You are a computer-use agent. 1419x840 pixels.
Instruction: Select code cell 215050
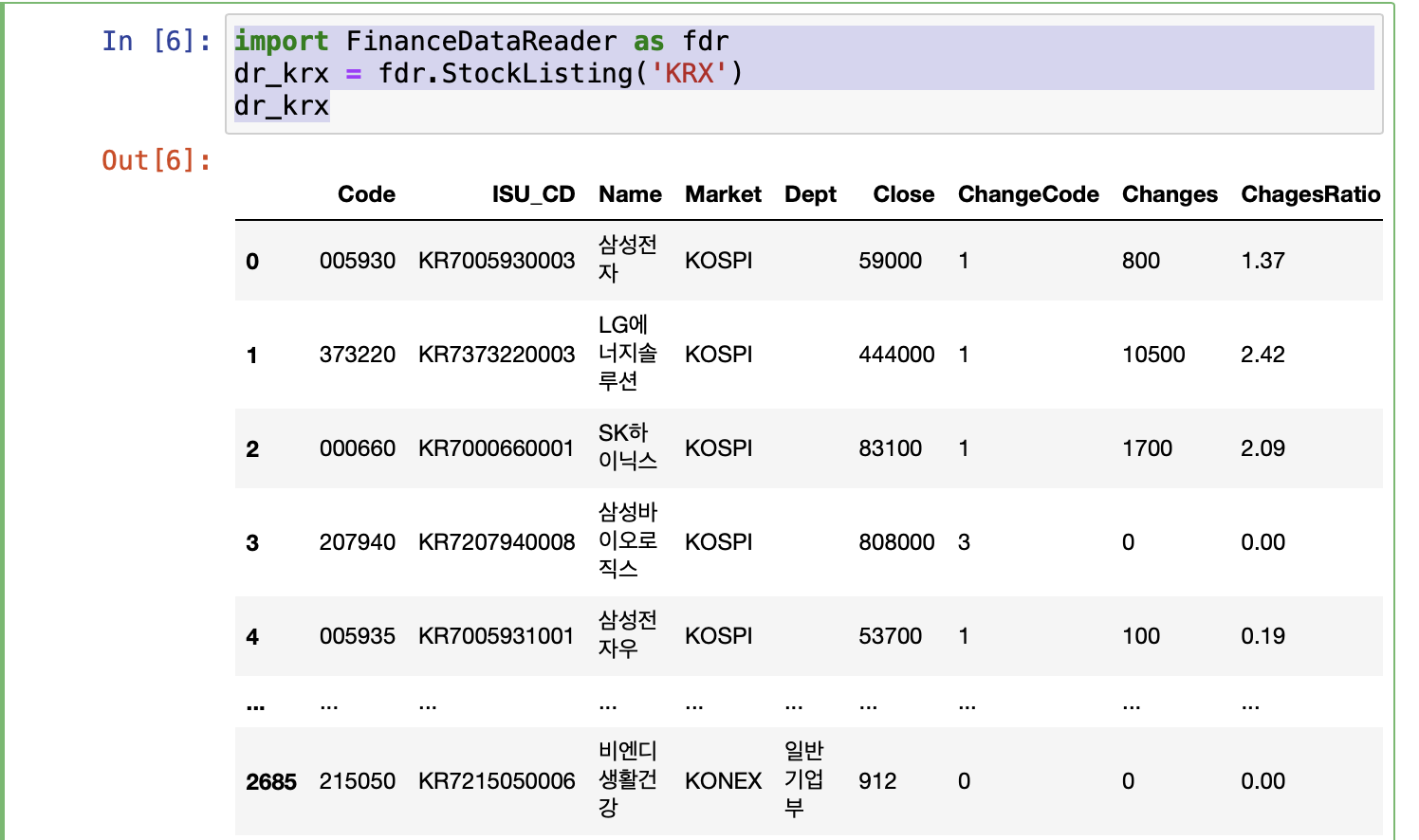point(358,781)
